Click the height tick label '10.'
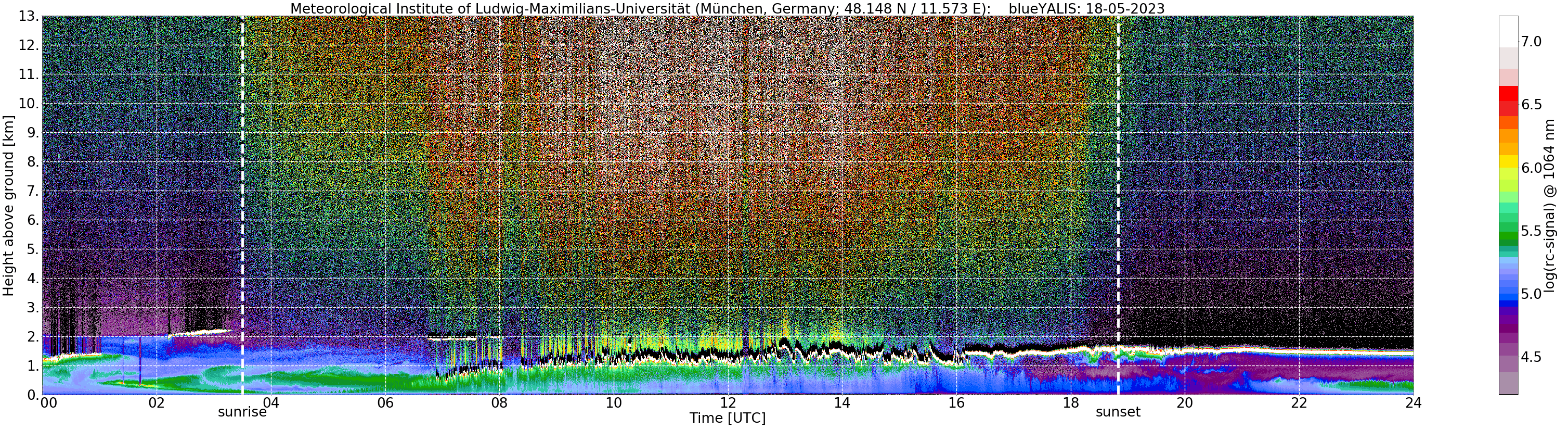1568x429 pixels. coord(30,104)
